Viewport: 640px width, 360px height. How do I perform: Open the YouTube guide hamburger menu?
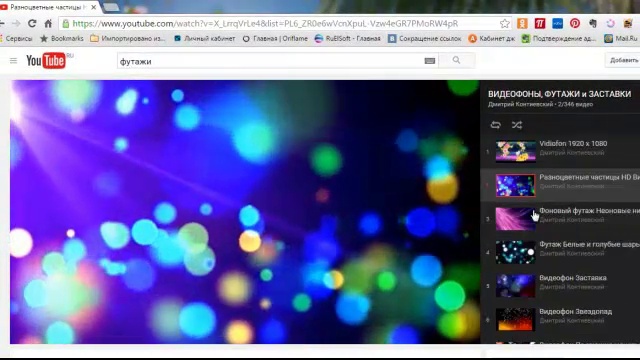coord(13,61)
